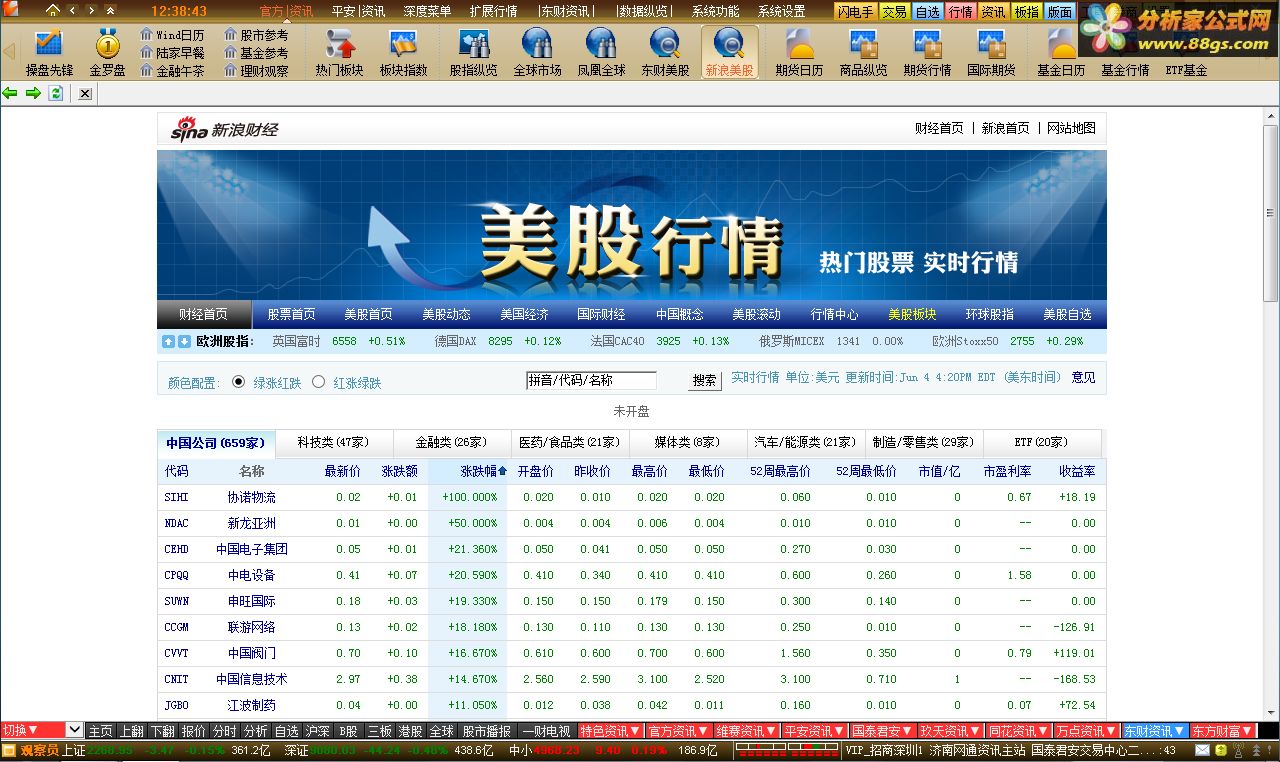Switch to the 医药/食品类 (21家) tab
This screenshot has width=1280, height=762.
tap(569, 442)
